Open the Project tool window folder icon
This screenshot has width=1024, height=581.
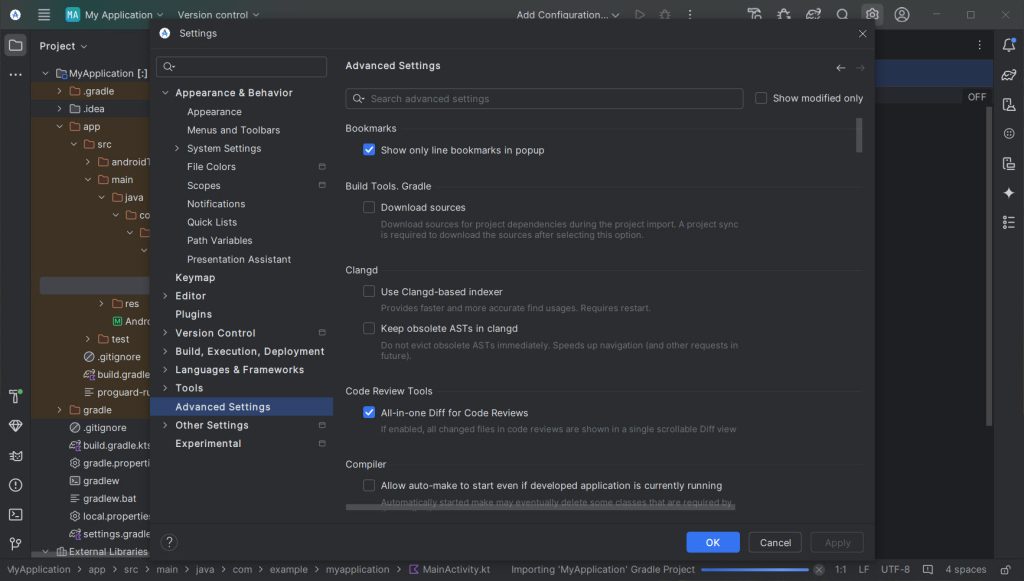[x=16, y=45]
